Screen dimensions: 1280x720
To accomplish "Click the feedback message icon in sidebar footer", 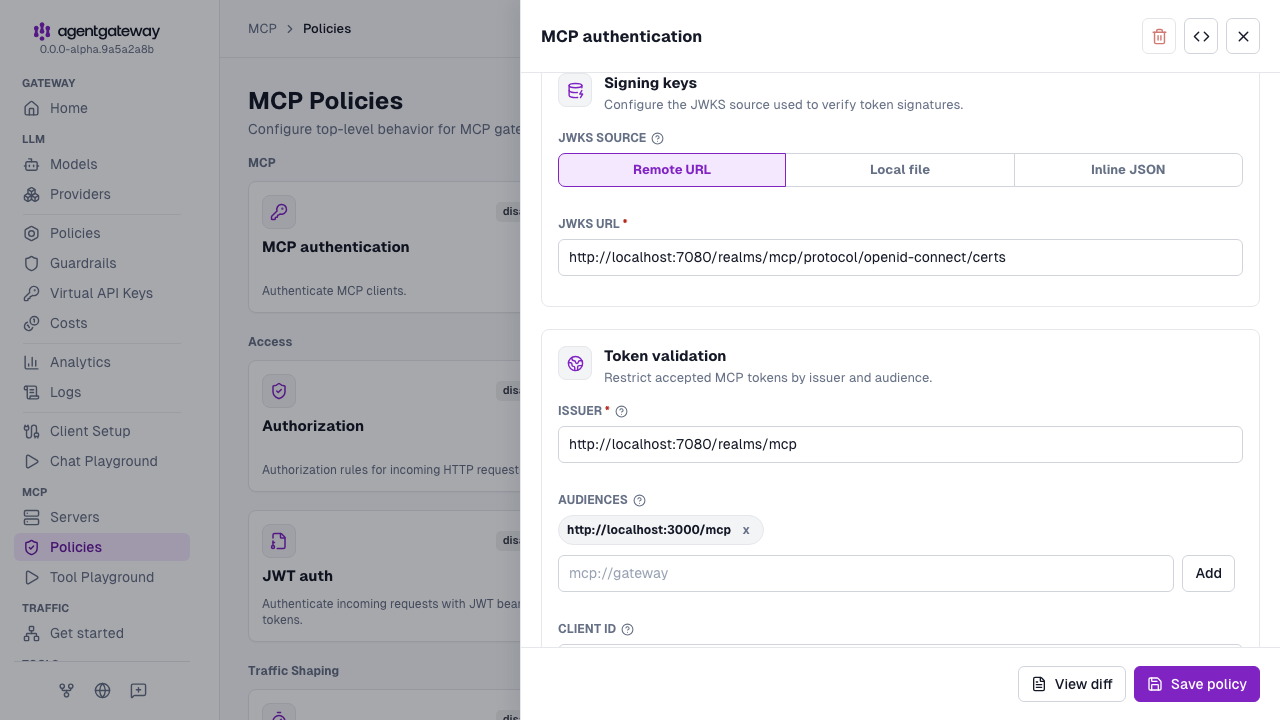I will [x=138, y=690].
